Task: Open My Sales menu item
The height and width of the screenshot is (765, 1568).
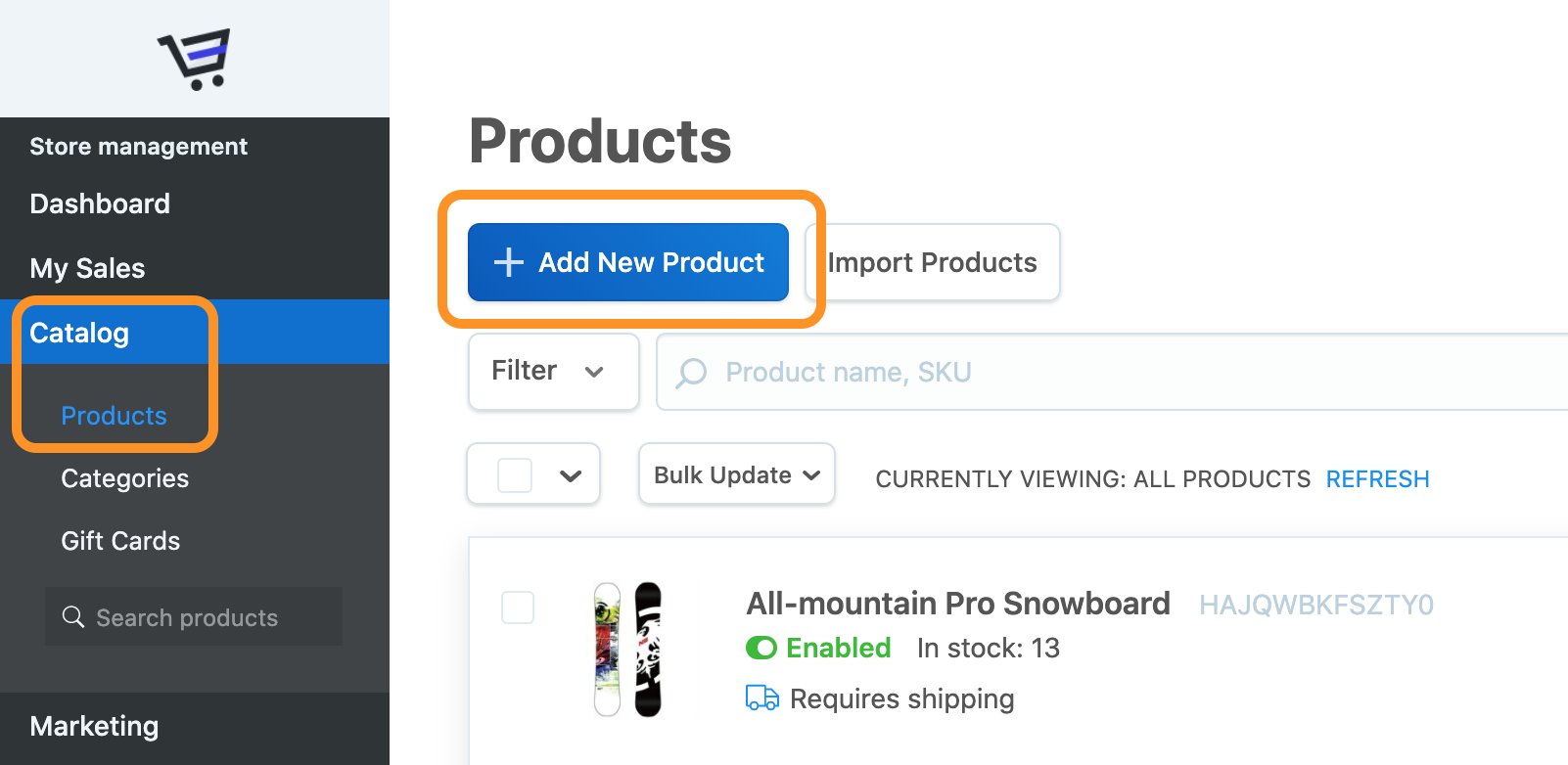Action: [x=87, y=268]
